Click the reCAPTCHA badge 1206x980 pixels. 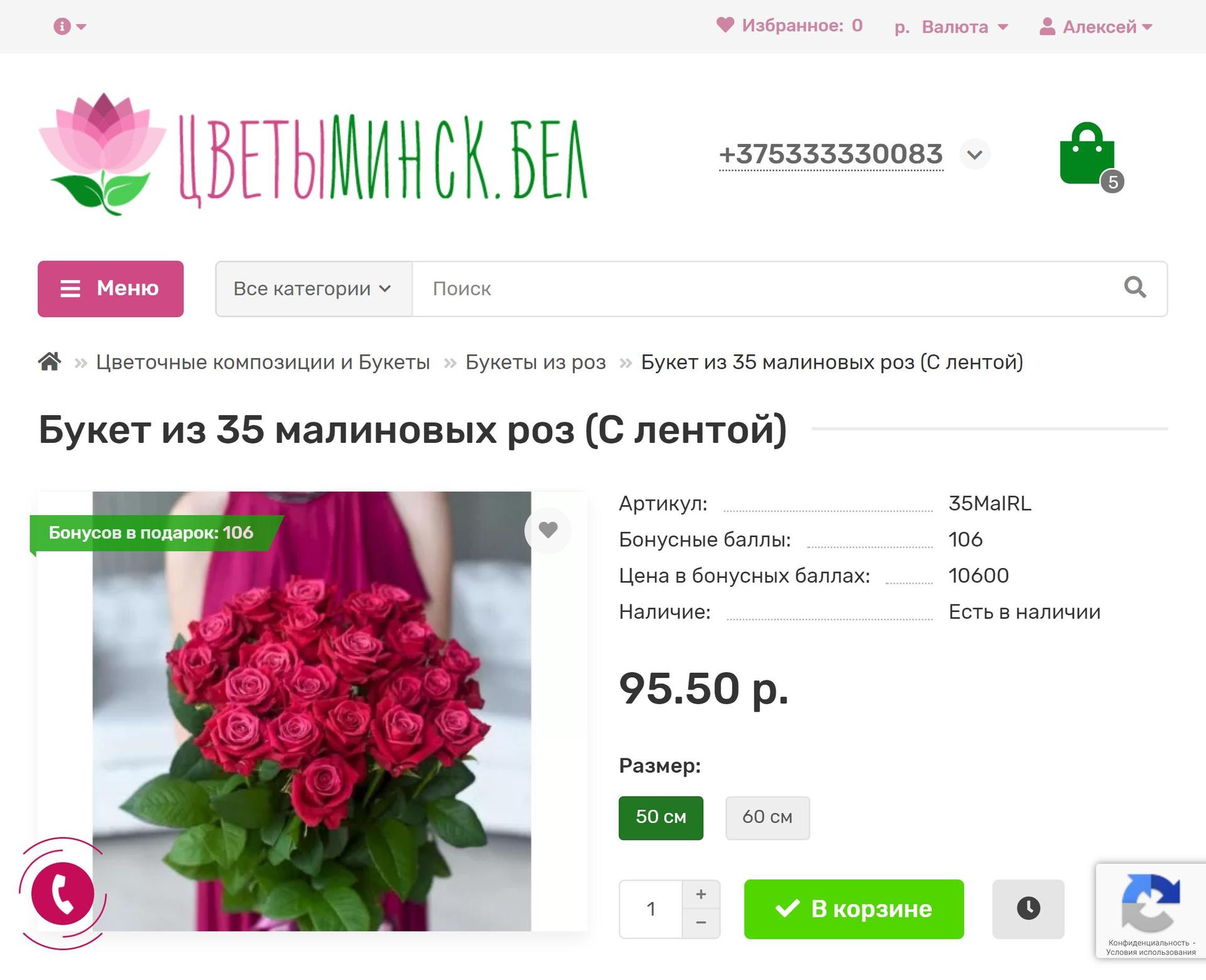tap(1151, 911)
